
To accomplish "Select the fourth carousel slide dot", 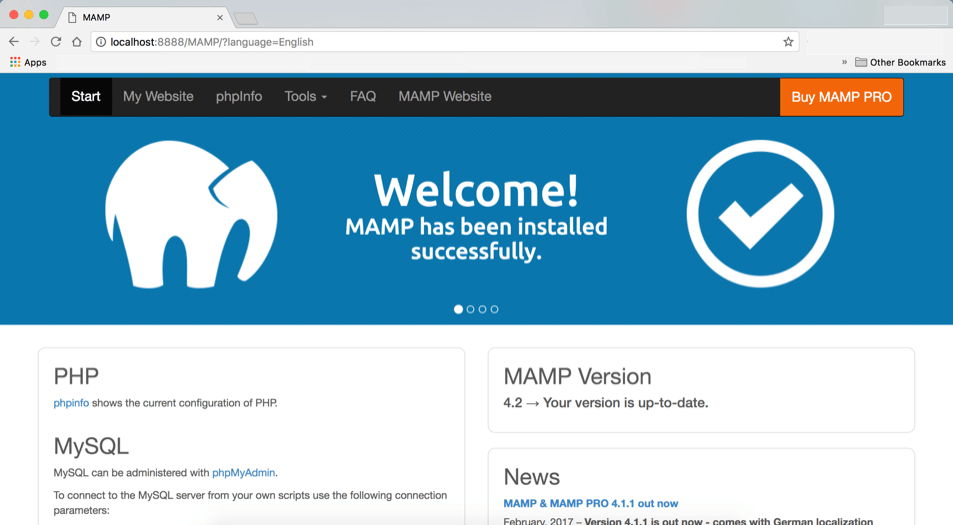I will pos(495,309).
